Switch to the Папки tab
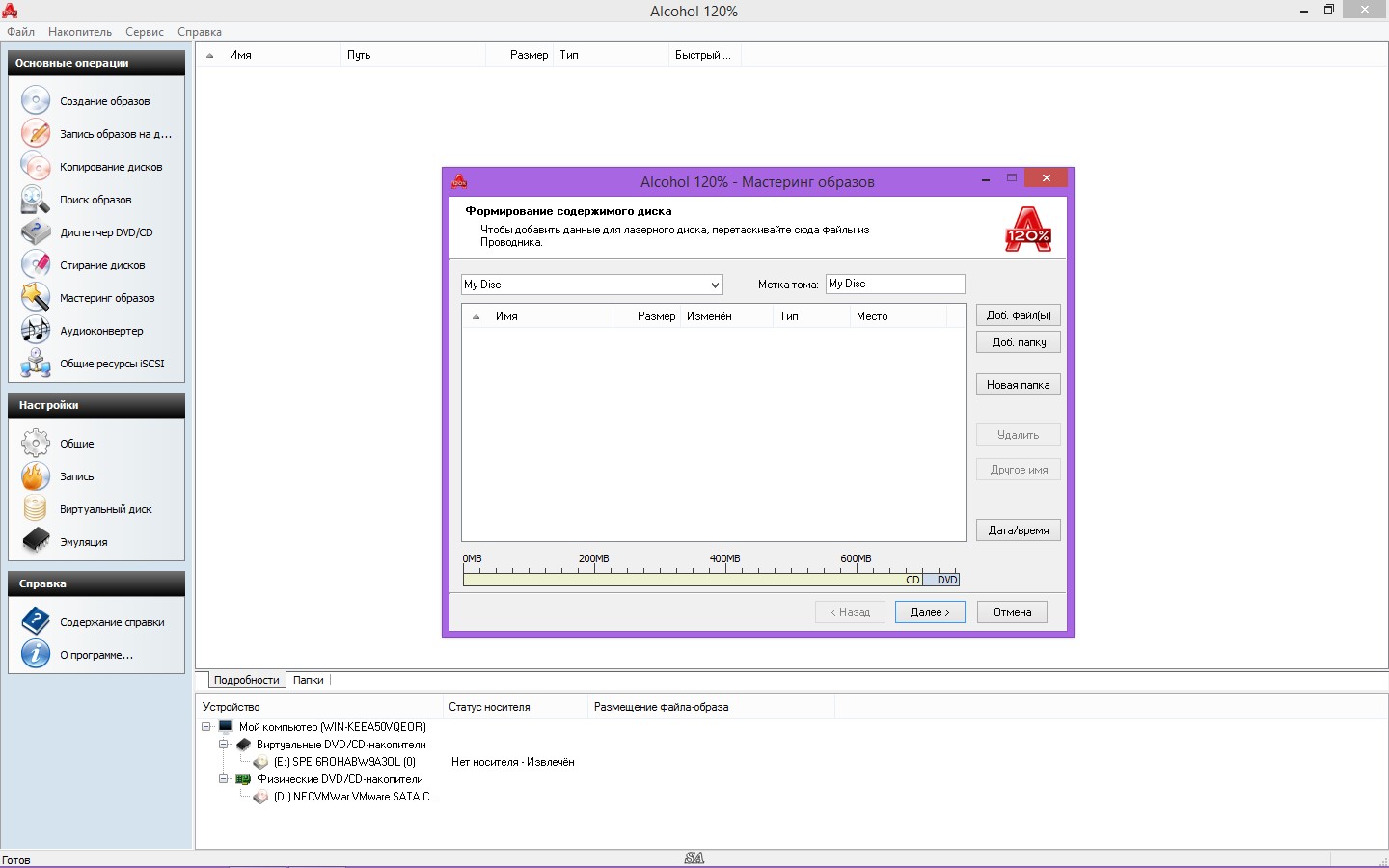This screenshot has height=868, width=1389. pos(309,680)
